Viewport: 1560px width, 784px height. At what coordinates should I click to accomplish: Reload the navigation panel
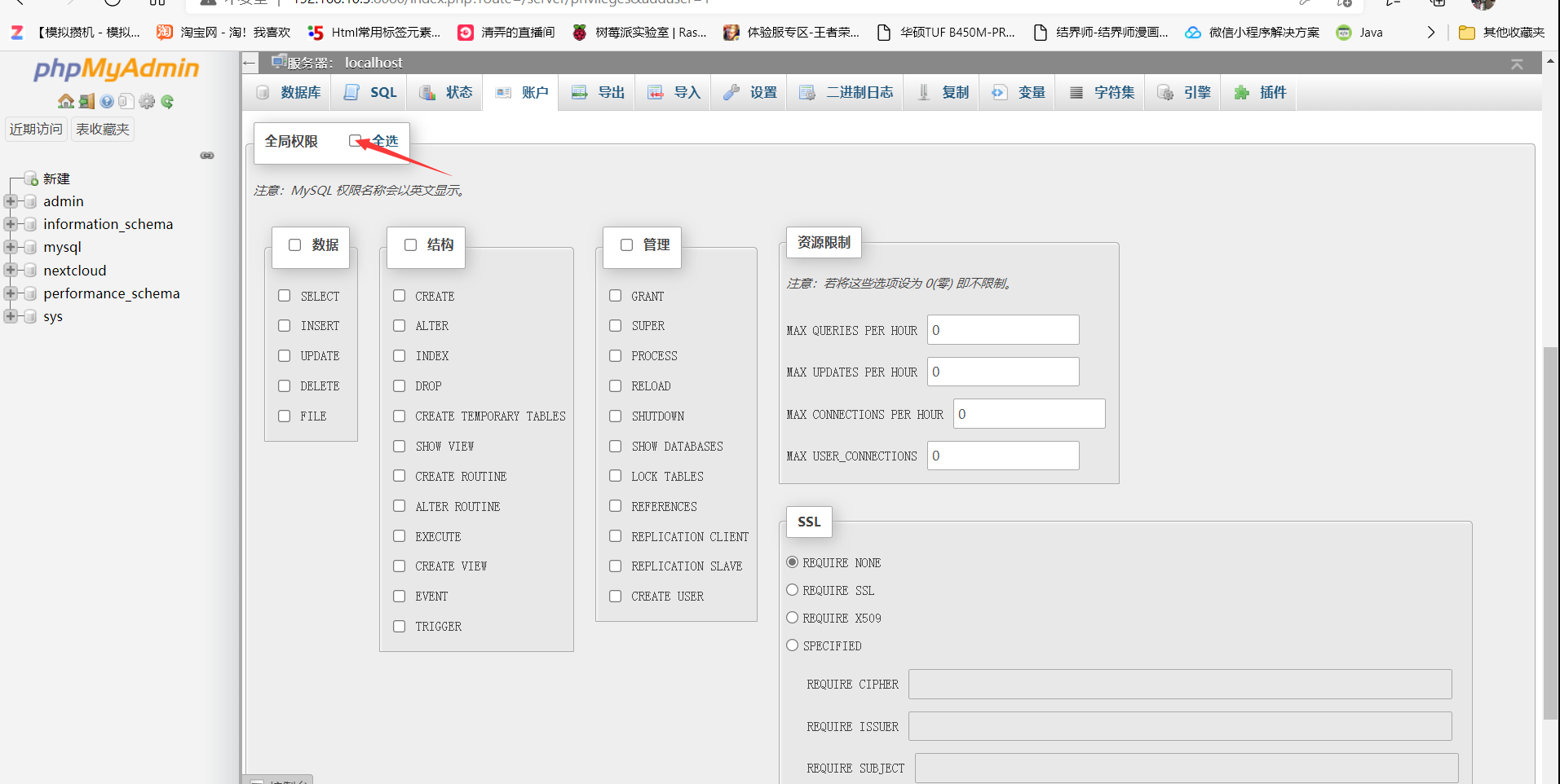pyautogui.click(x=167, y=101)
